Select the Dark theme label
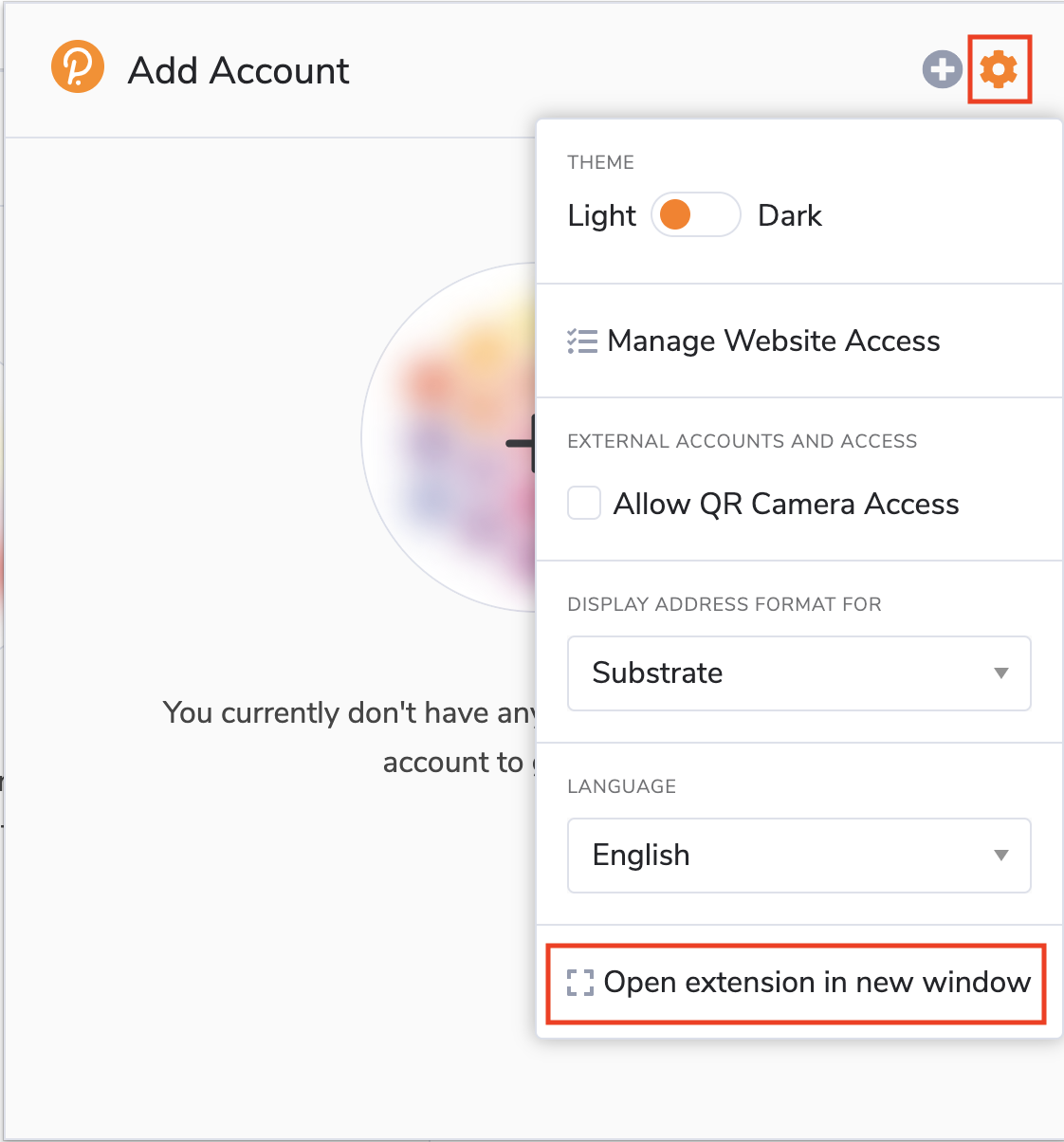 pyautogui.click(x=790, y=215)
